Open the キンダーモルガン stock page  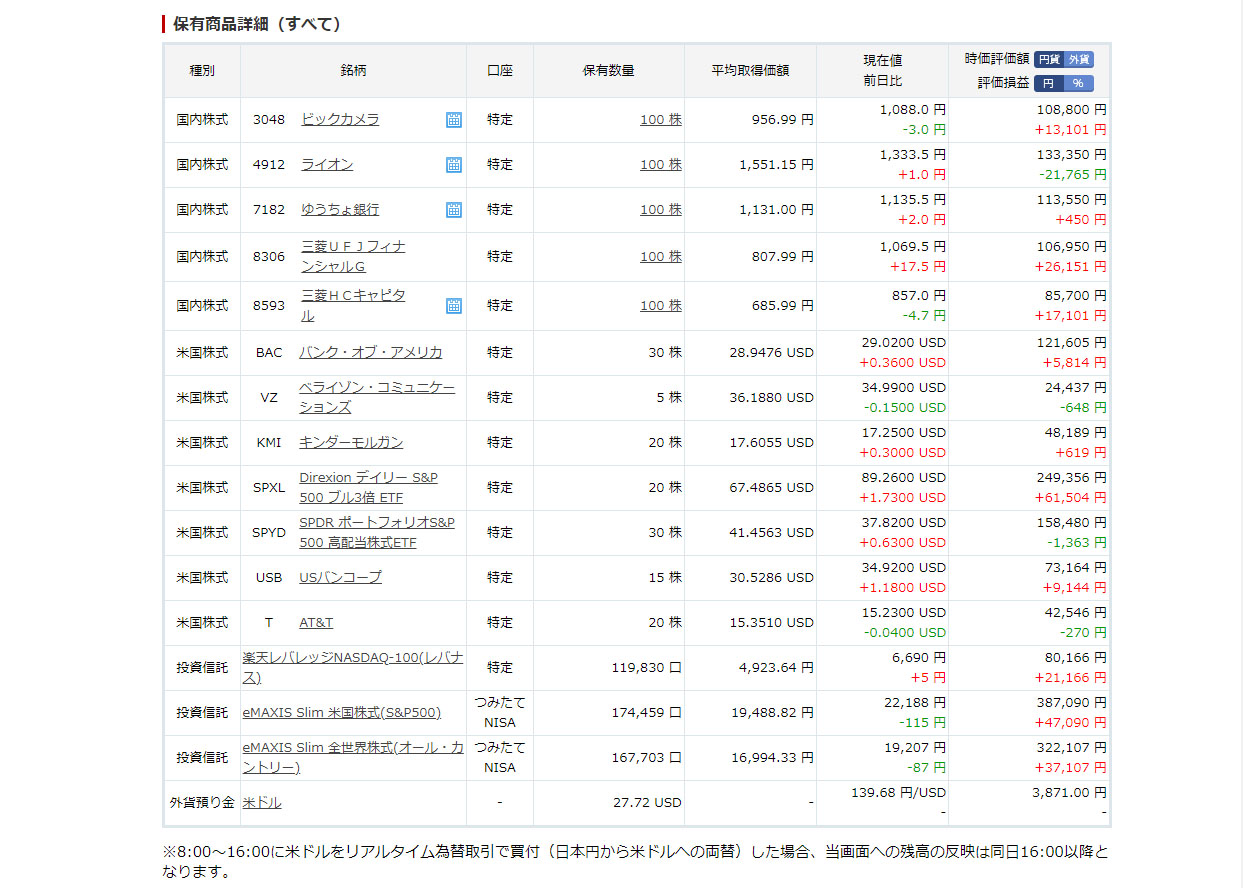coord(351,442)
